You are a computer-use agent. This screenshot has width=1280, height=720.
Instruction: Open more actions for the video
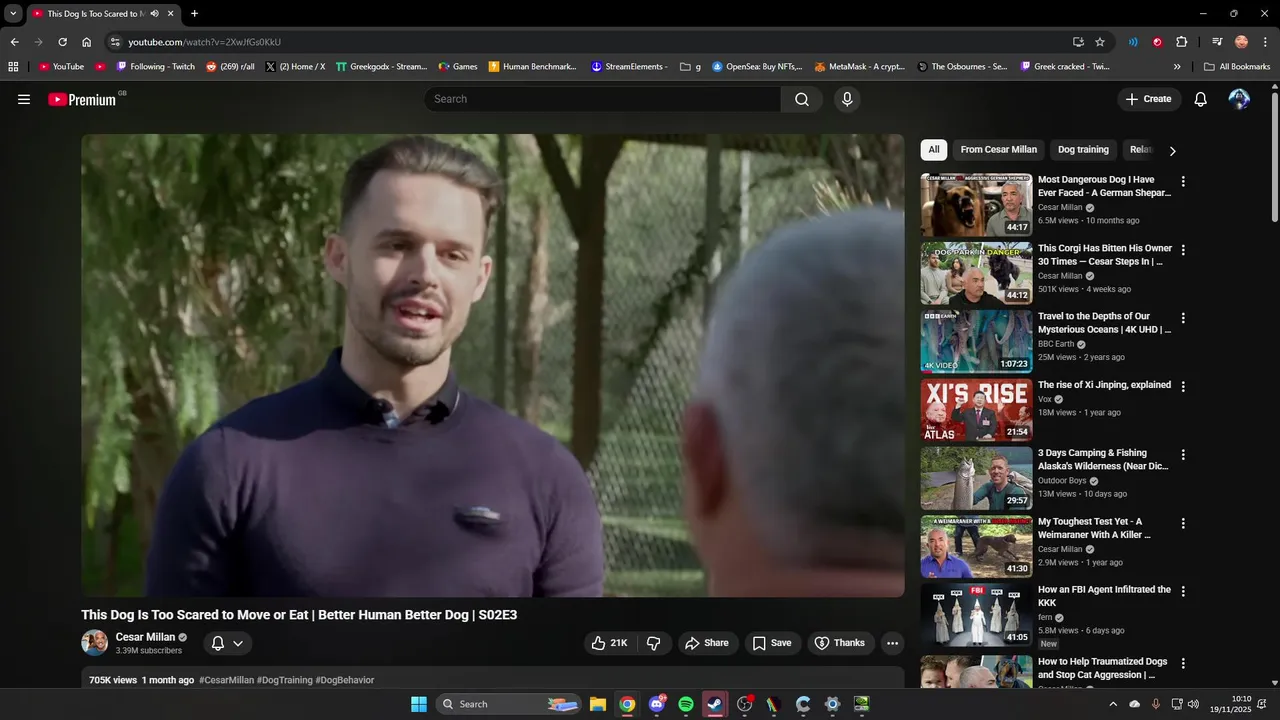[x=893, y=643]
